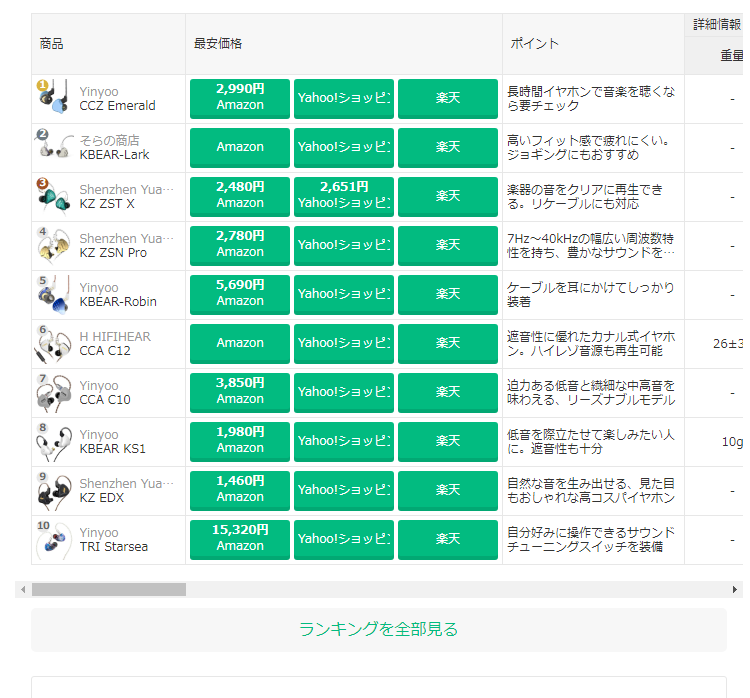Open Amazon 15,320円 for TRI Starsea

[x=240, y=540]
